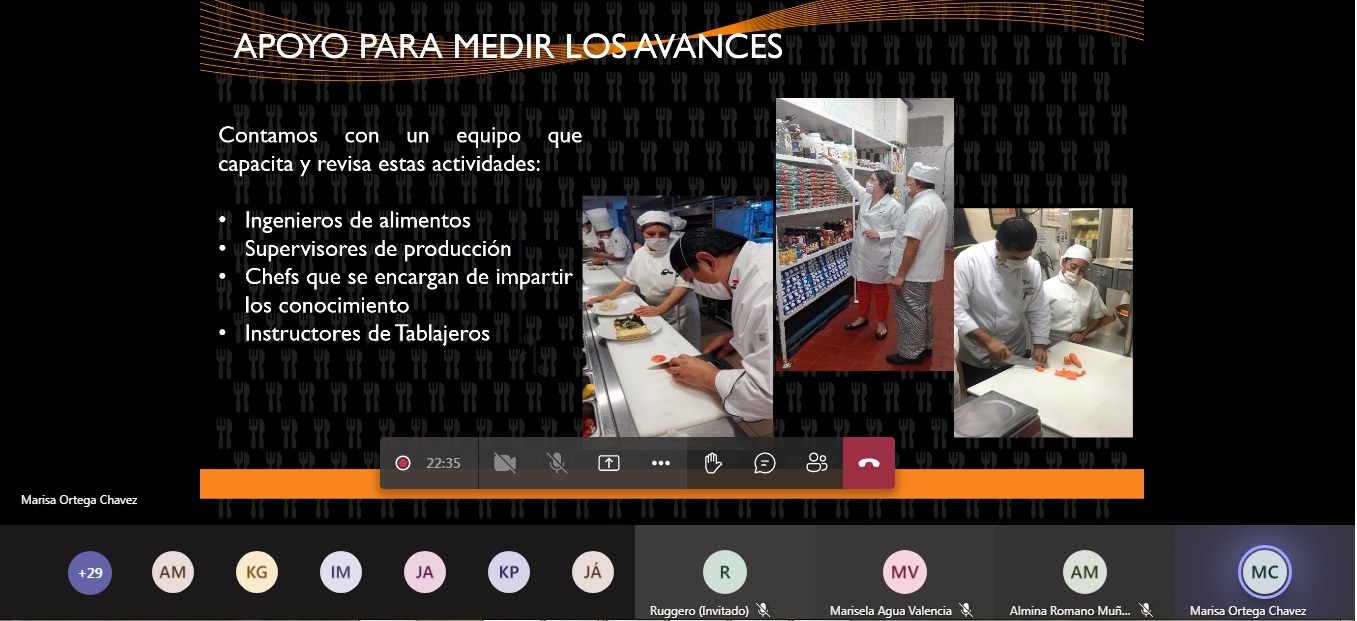Click the bullet Instructores de Tablajeros
The width and height of the screenshot is (1357, 621).
click(367, 333)
